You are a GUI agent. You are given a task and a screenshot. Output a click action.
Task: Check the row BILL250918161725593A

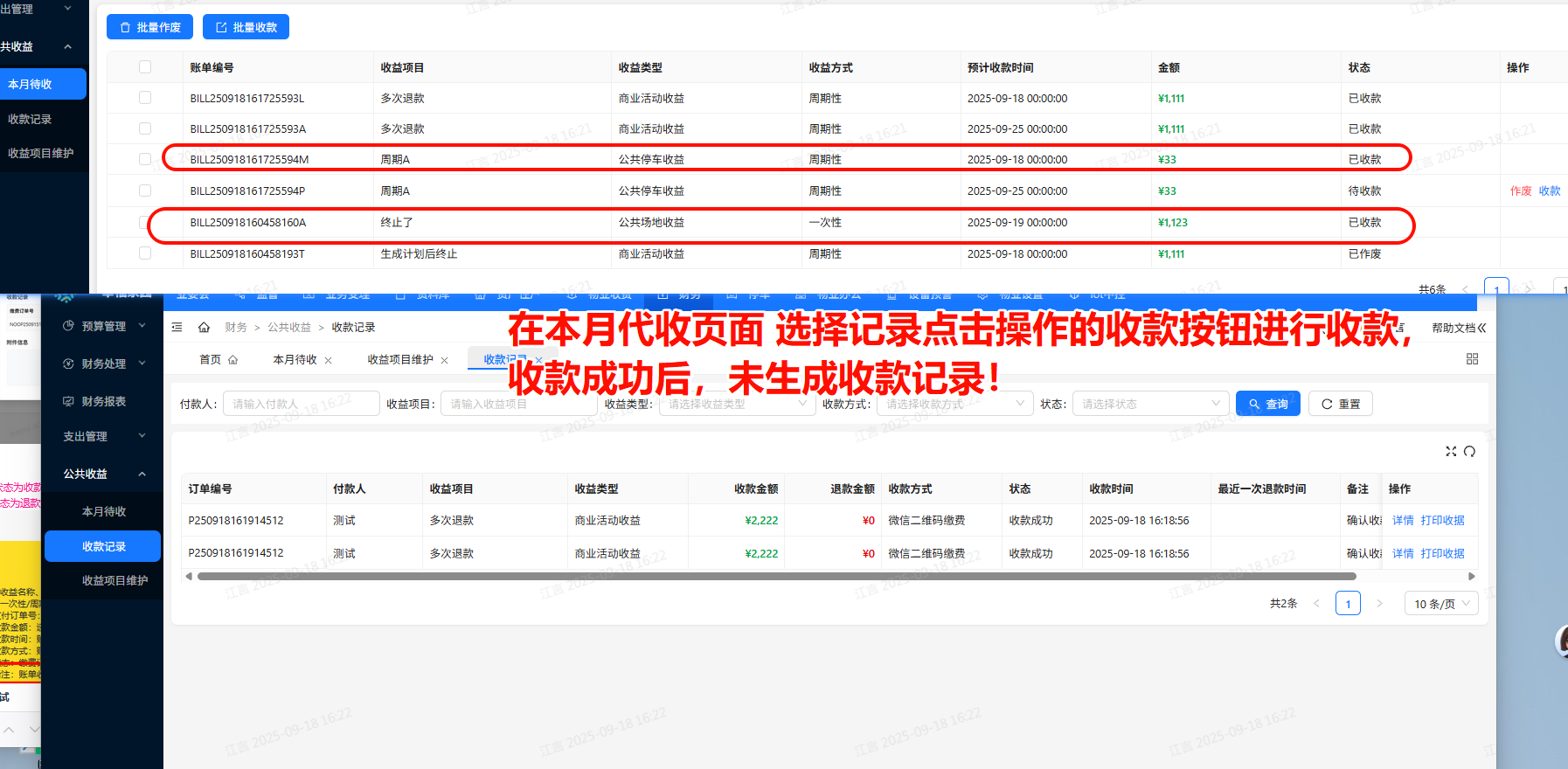(x=145, y=128)
